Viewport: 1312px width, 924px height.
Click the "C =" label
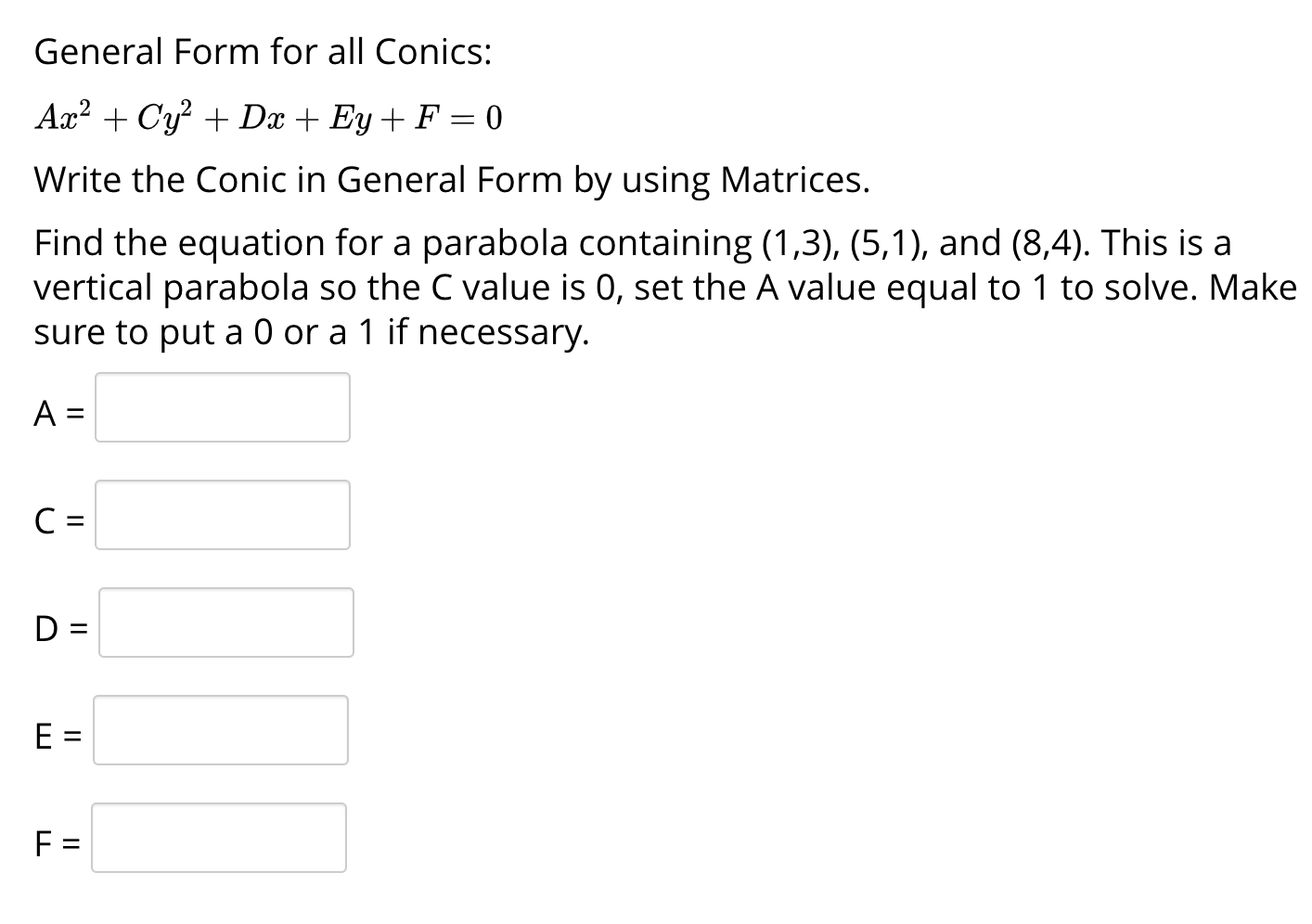59,521
